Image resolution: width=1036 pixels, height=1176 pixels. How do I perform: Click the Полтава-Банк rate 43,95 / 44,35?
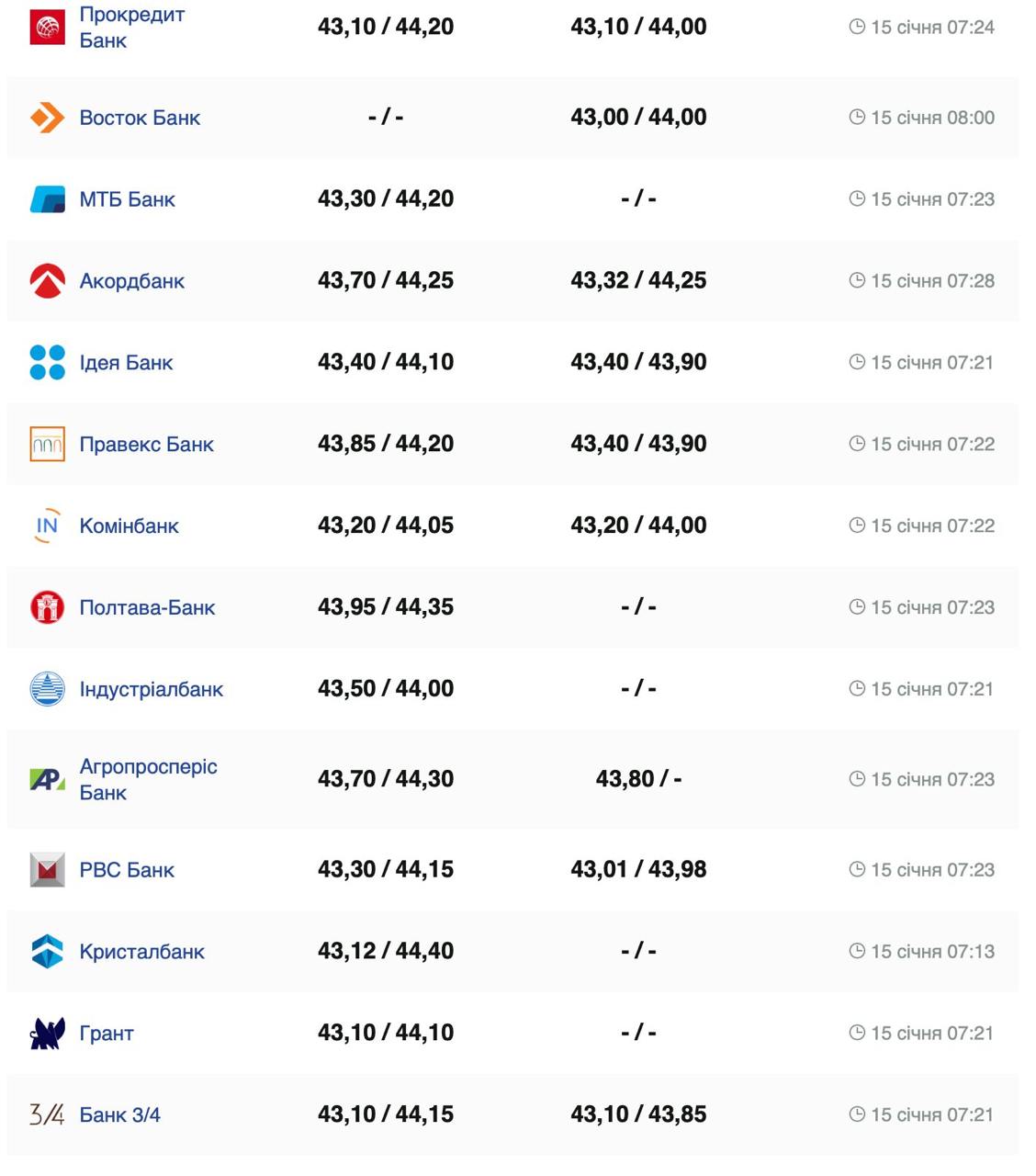(x=386, y=607)
